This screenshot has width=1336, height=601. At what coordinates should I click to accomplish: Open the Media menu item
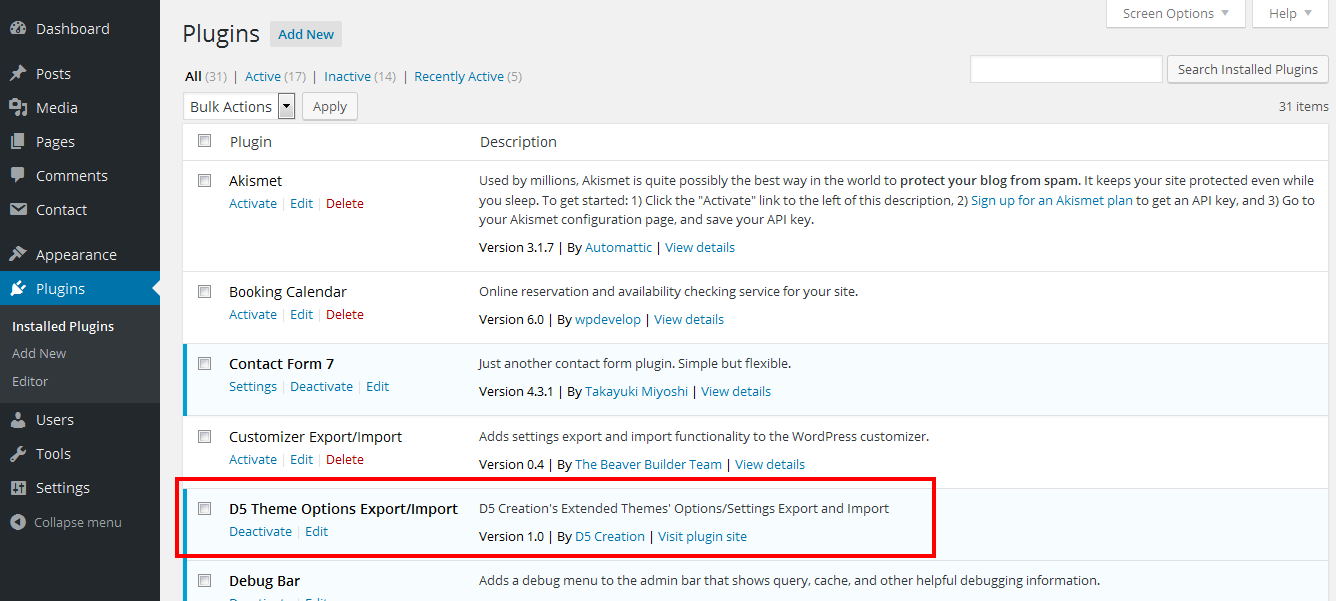pos(56,107)
